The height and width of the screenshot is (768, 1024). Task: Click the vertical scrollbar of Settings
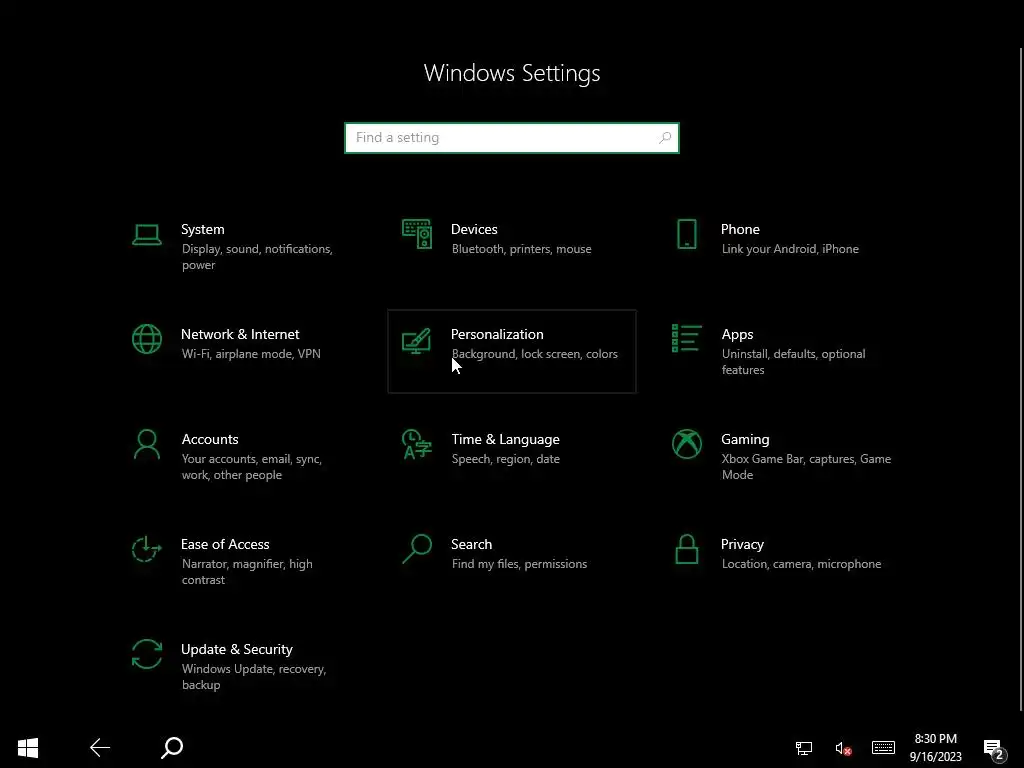1021,379
